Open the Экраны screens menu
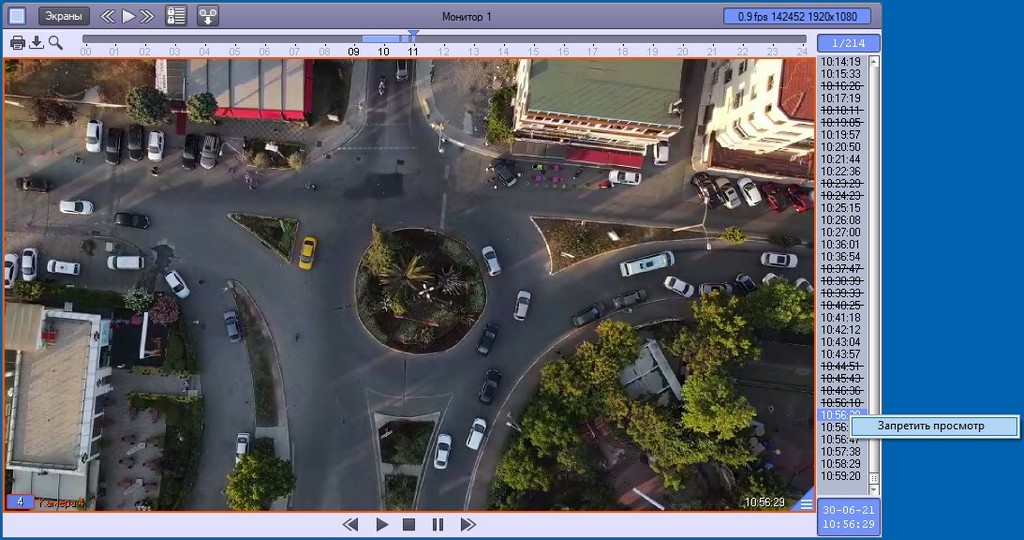1024x540 pixels. [x=64, y=16]
